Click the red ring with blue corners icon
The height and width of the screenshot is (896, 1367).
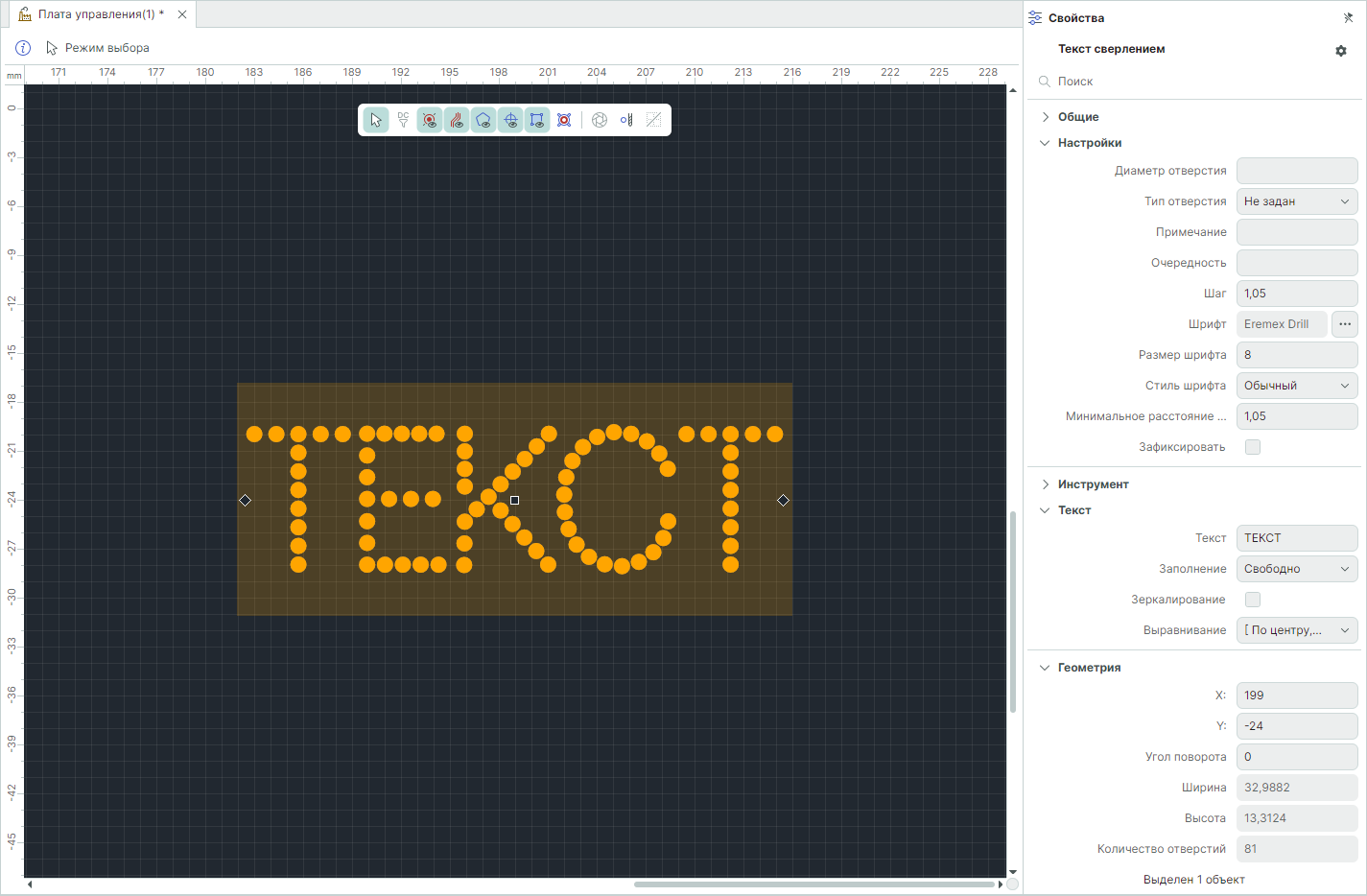click(x=564, y=120)
